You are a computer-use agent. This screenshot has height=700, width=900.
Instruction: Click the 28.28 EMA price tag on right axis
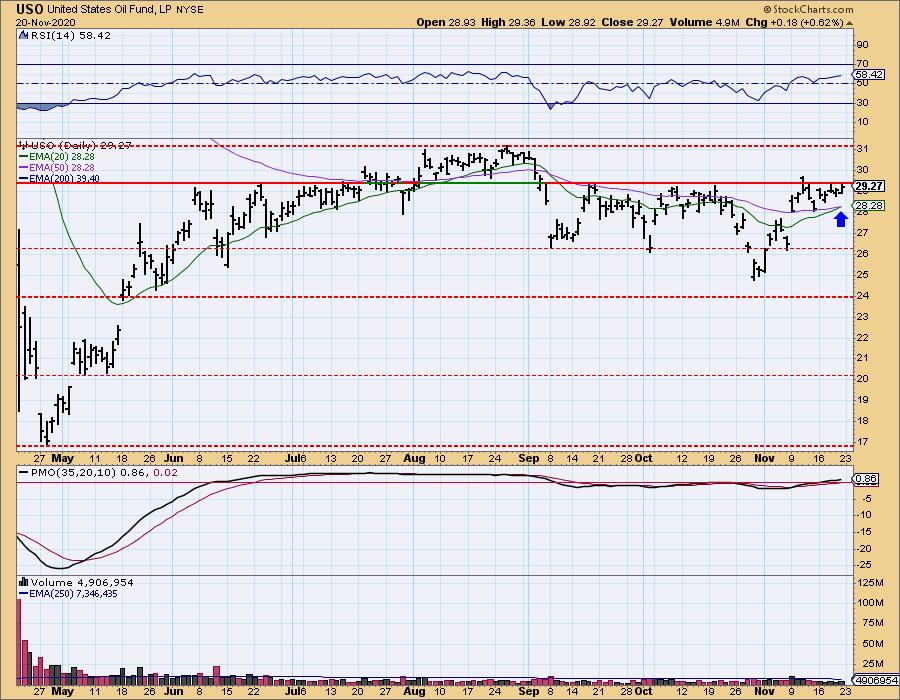click(869, 205)
